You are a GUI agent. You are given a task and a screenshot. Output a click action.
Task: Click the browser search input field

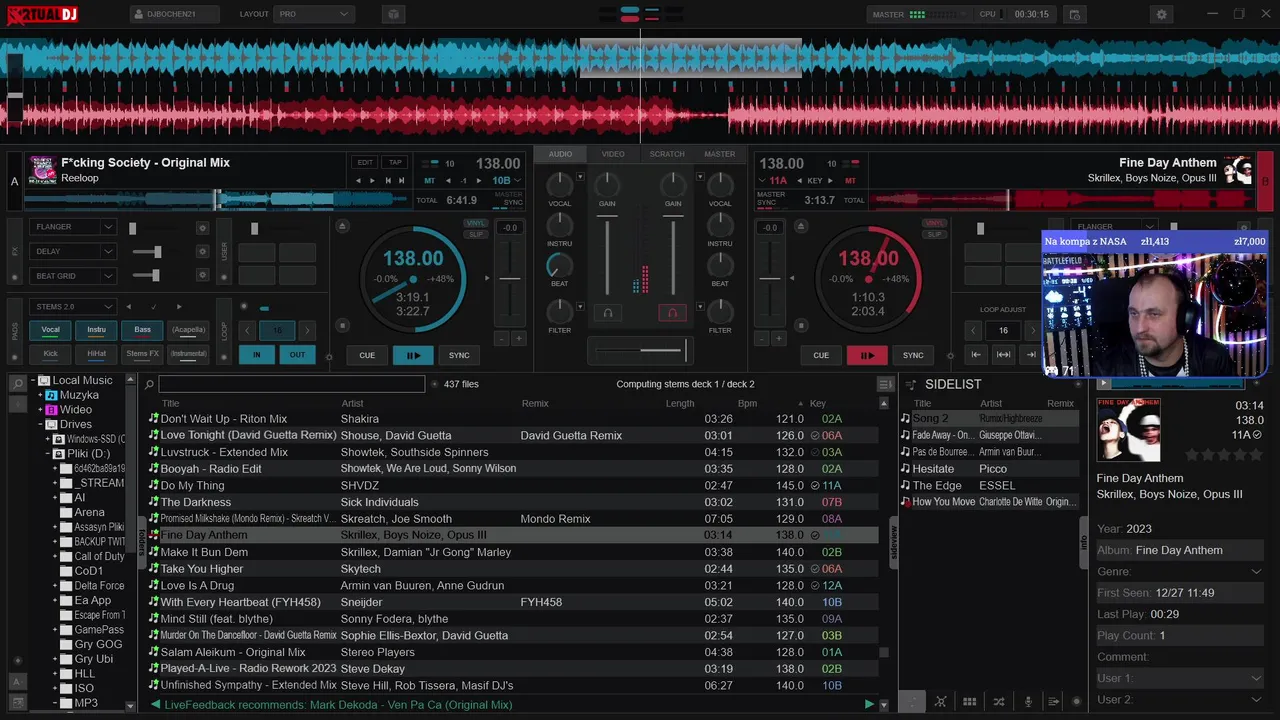click(291, 384)
